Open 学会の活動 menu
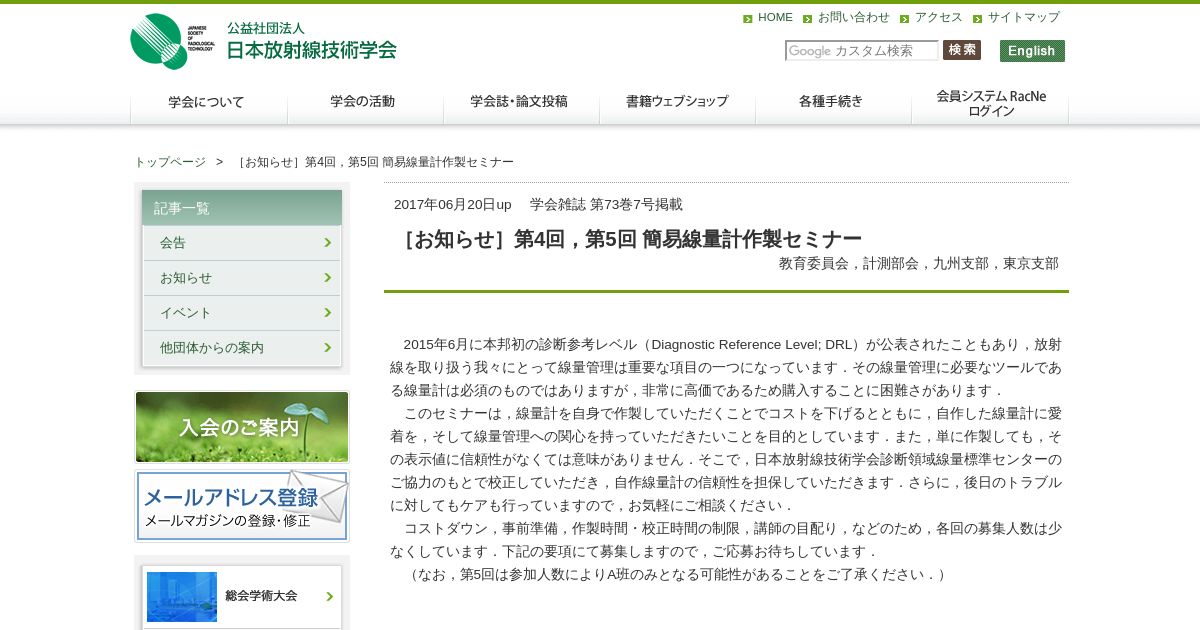The image size is (1200, 630). pyautogui.click(x=365, y=102)
